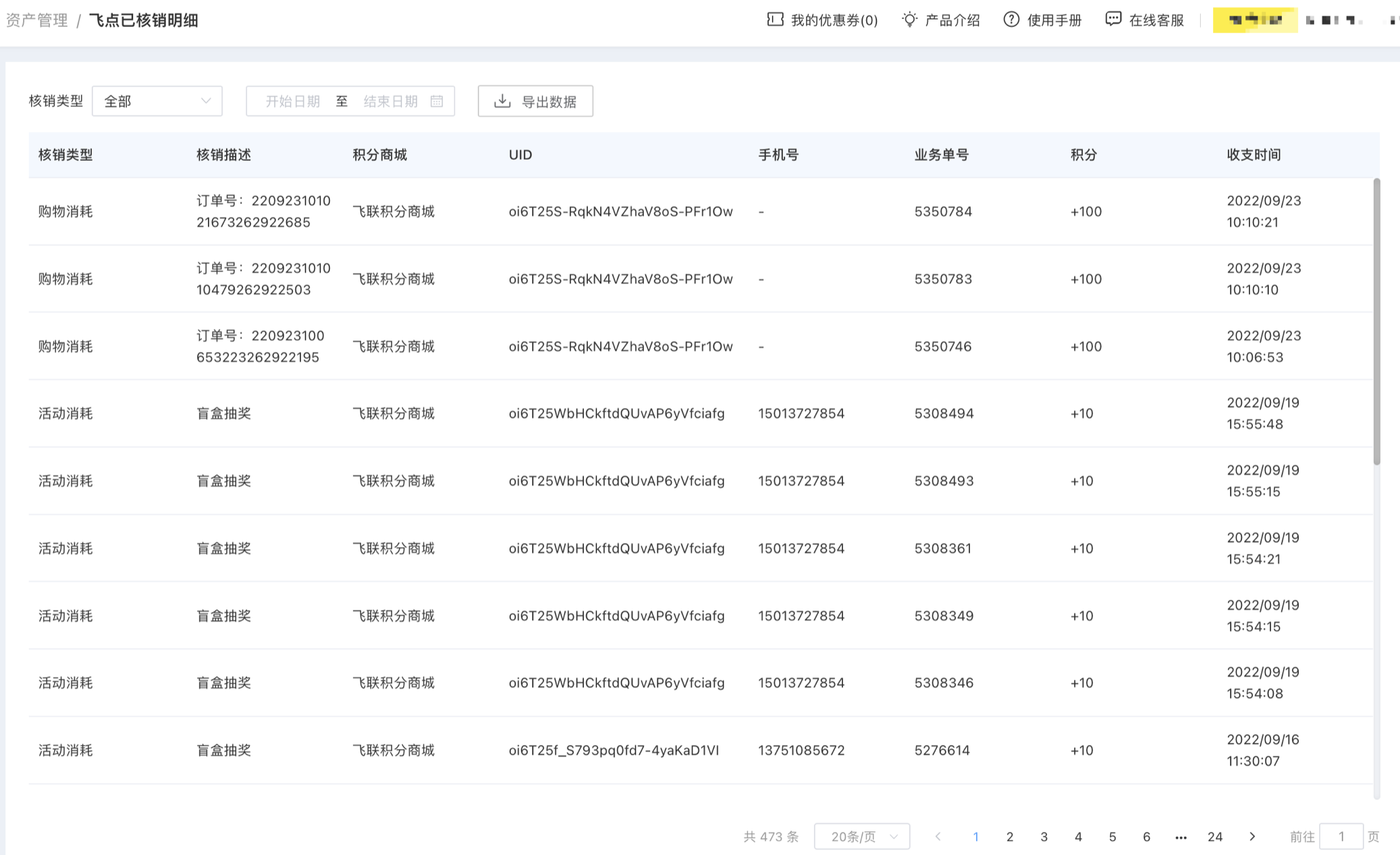The width and height of the screenshot is (1400, 855).
Task: Go to next page with right arrow
Action: (1252, 837)
